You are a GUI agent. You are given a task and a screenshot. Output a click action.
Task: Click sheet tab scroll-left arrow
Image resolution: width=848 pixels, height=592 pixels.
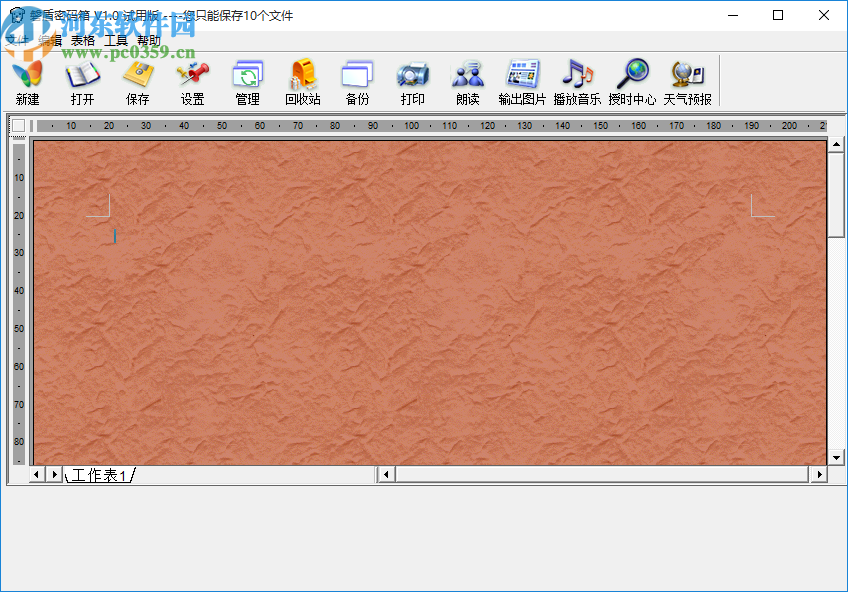point(36,475)
